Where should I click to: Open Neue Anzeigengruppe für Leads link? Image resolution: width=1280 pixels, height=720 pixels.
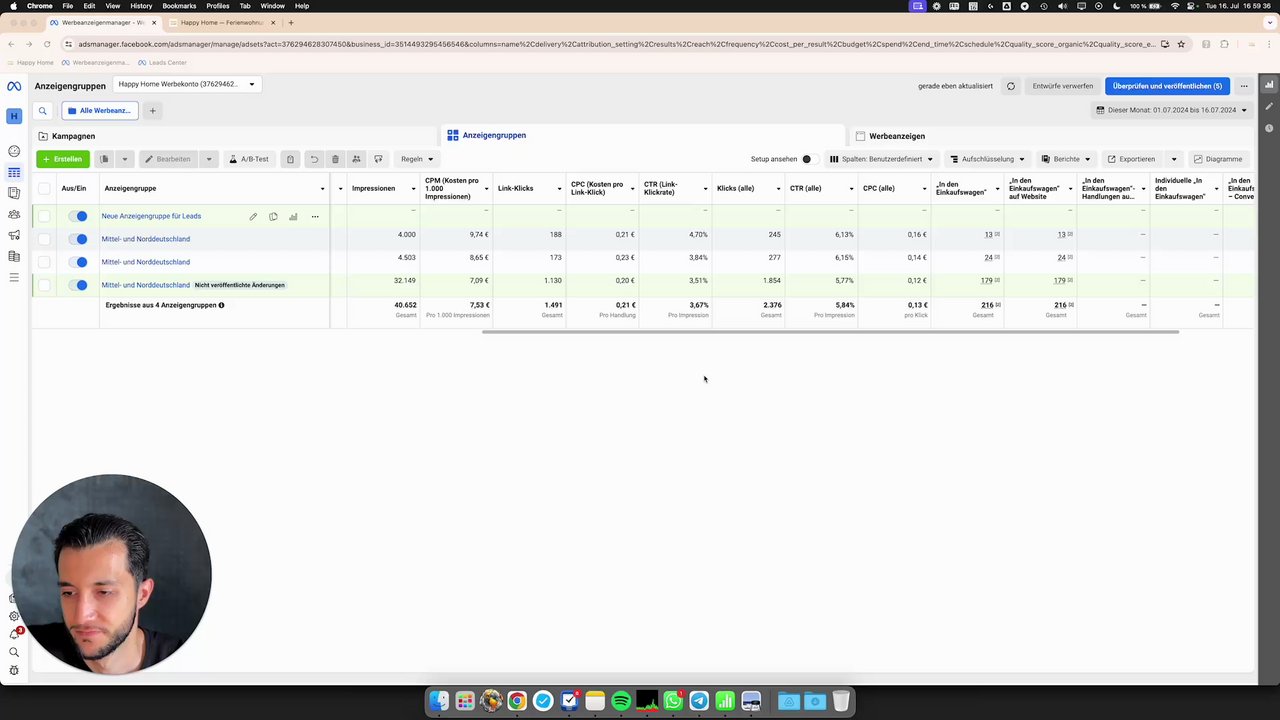coord(151,216)
